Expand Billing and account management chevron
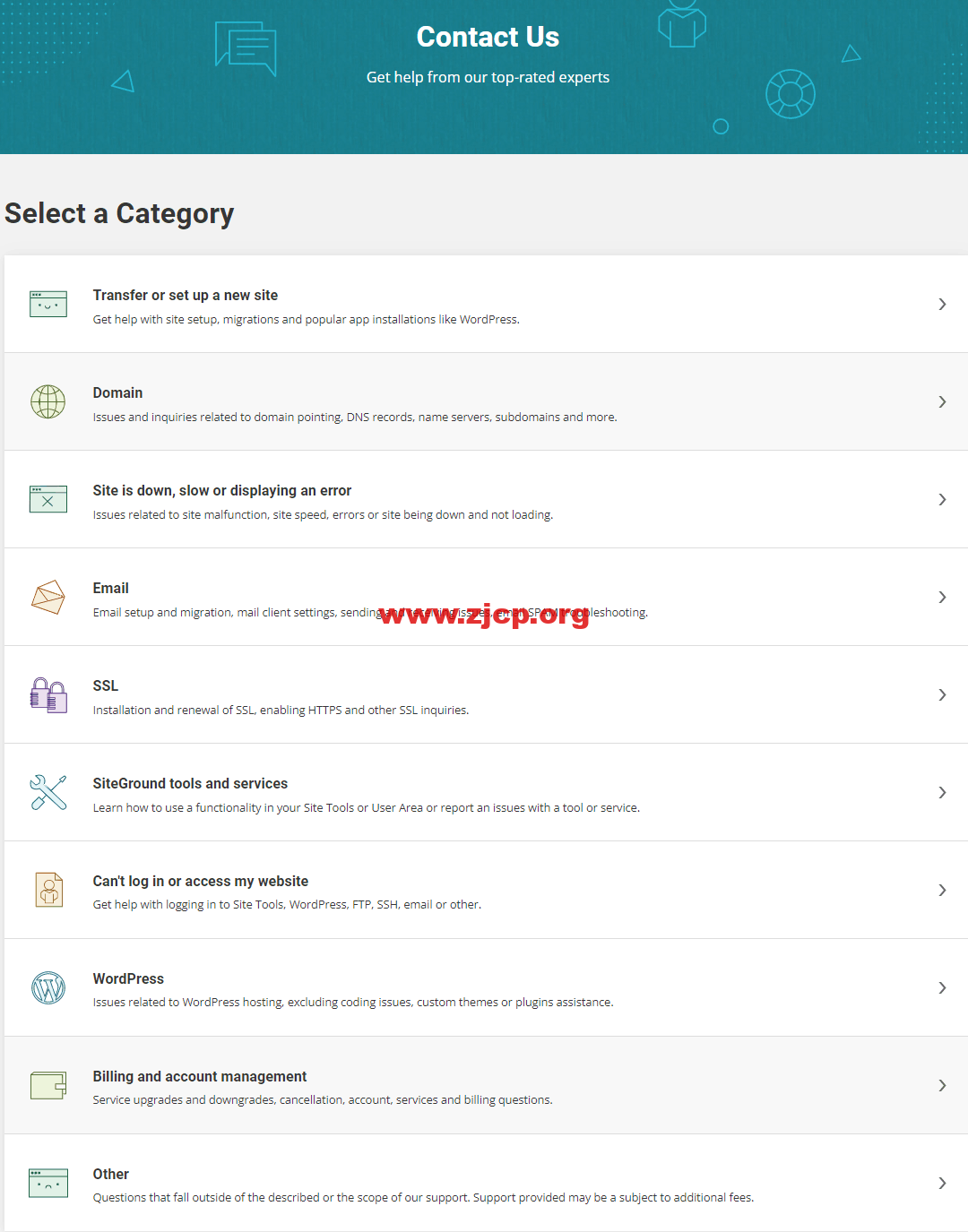Viewport: 968px width, 1232px height. (942, 1085)
